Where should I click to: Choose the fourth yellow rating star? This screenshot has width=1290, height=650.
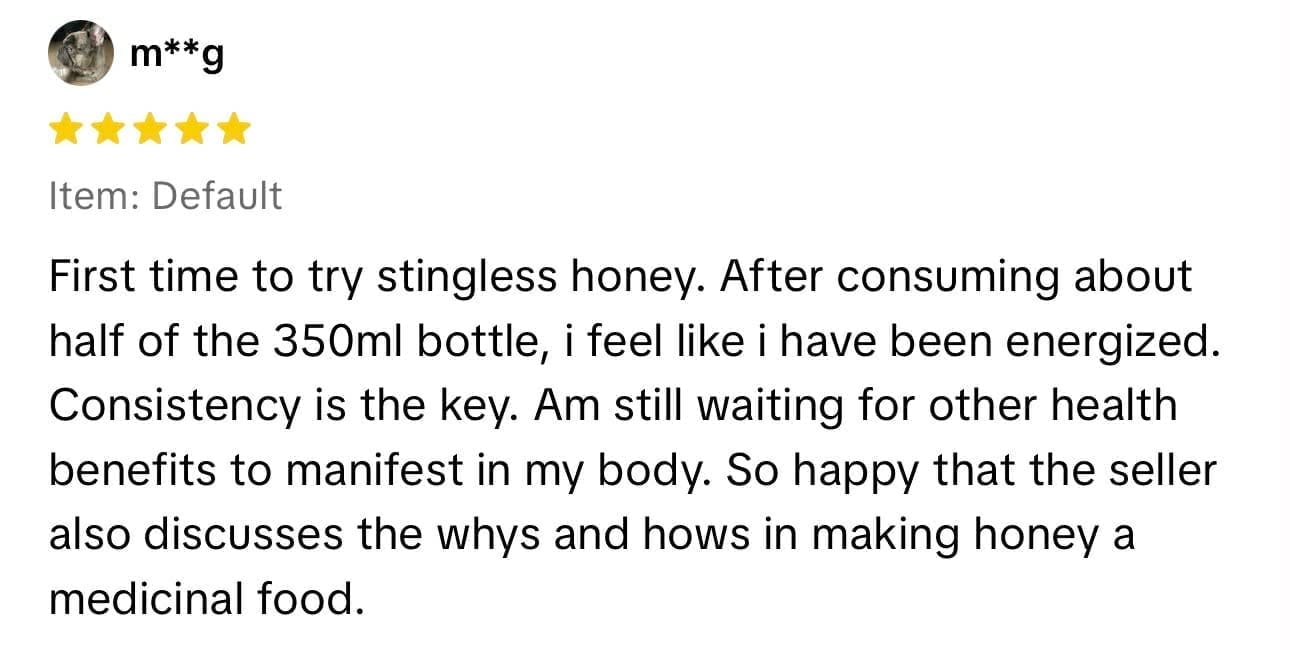tap(191, 130)
